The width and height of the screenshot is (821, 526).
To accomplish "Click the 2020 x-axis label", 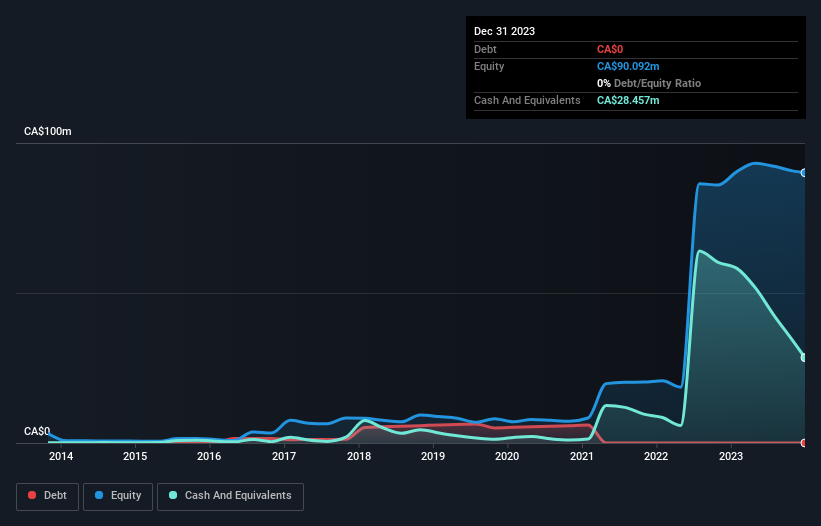I will tap(507, 456).
